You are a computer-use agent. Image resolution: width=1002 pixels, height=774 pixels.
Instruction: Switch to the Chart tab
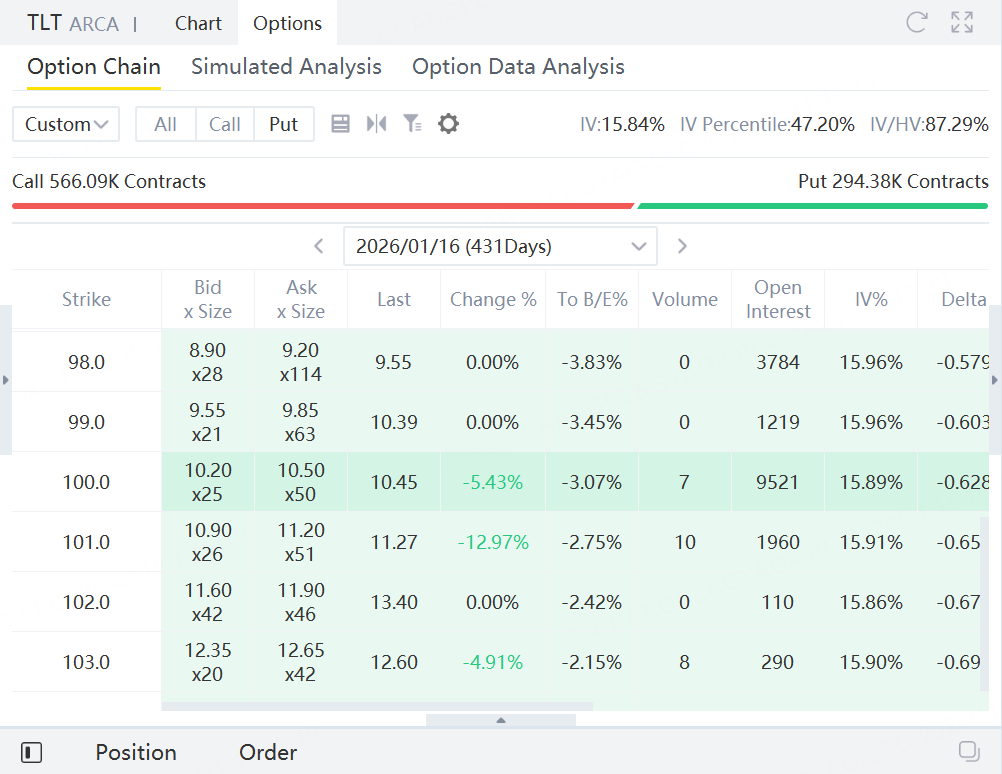[x=198, y=23]
